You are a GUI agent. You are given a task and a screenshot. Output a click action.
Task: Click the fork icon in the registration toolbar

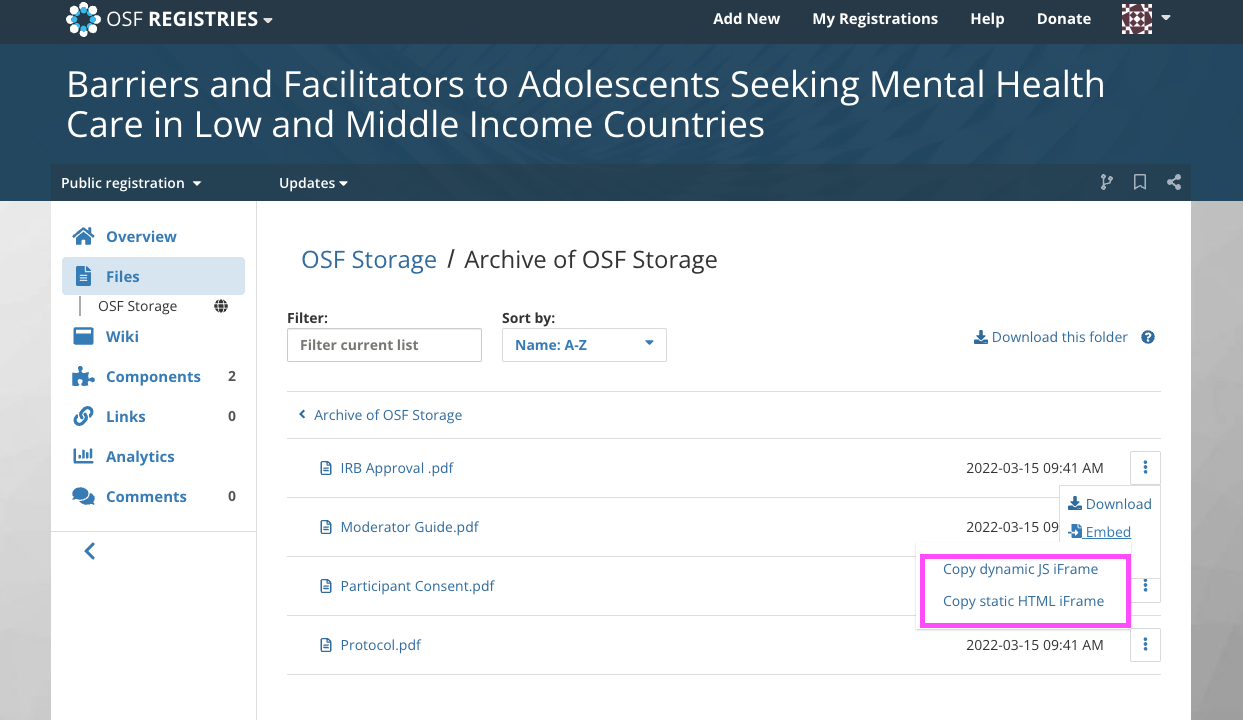coord(1106,182)
